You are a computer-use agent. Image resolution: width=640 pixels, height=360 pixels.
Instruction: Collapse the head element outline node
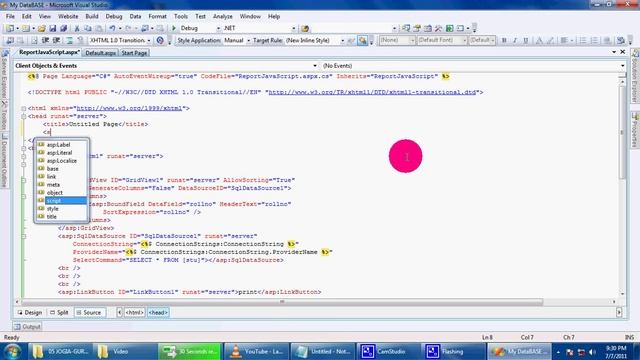coord(24,116)
